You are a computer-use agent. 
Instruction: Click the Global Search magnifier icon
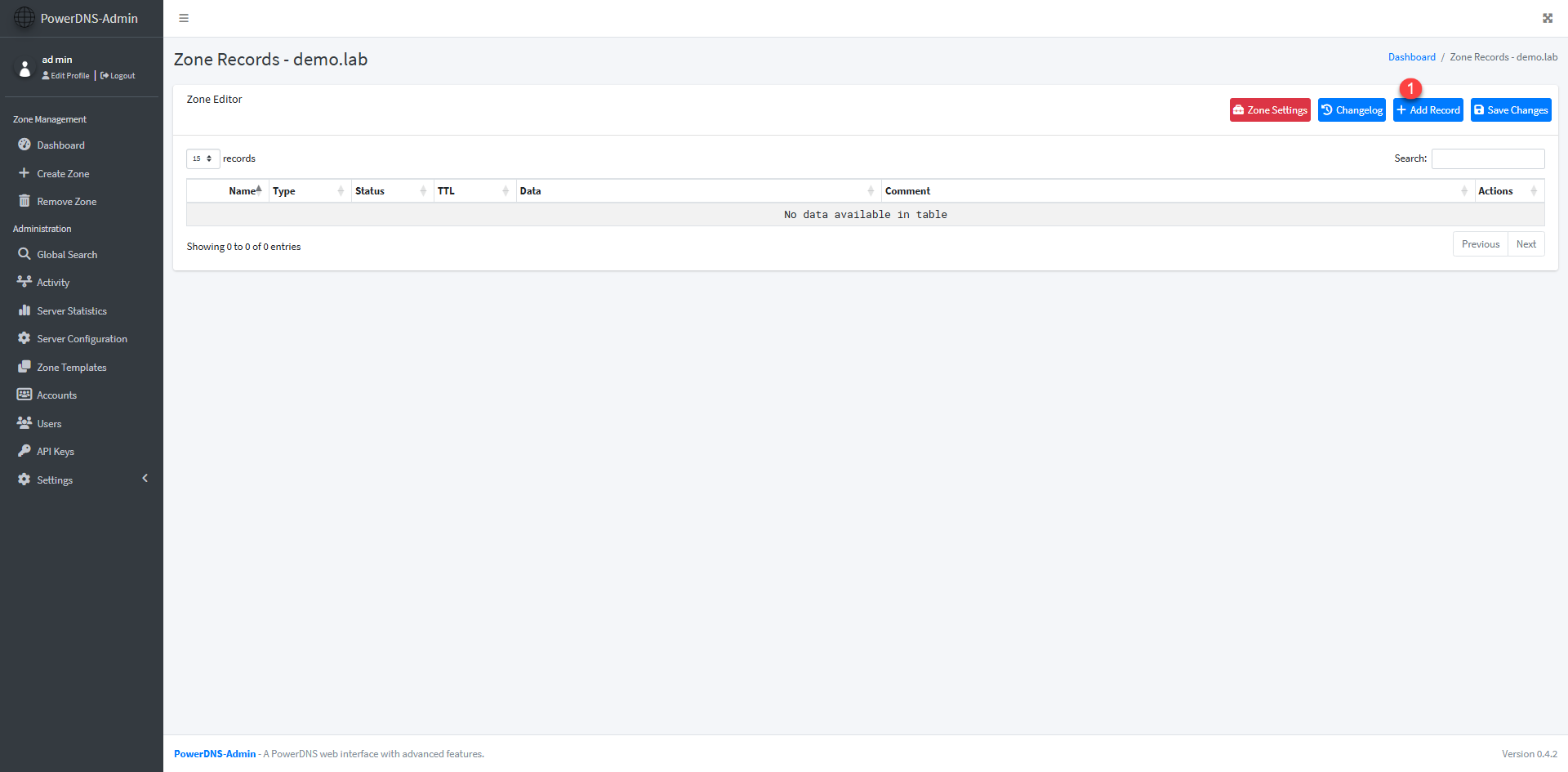(x=24, y=254)
